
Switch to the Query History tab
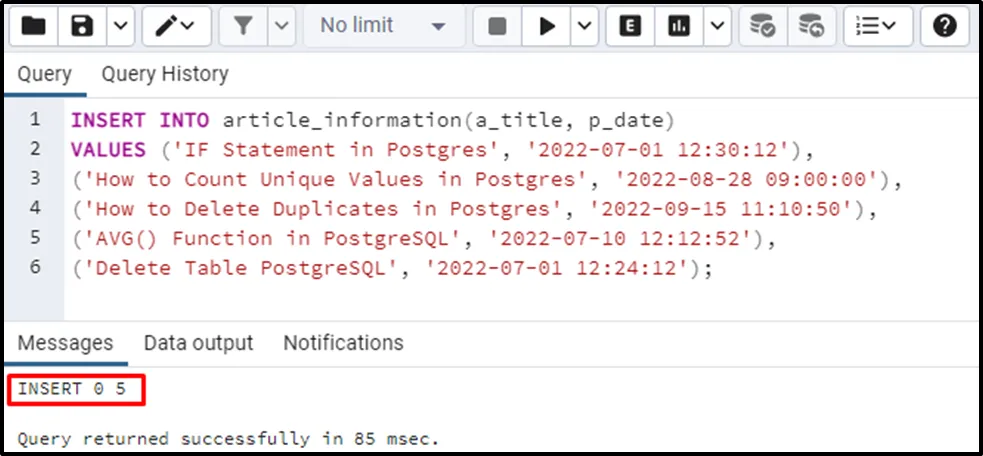tap(165, 74)
